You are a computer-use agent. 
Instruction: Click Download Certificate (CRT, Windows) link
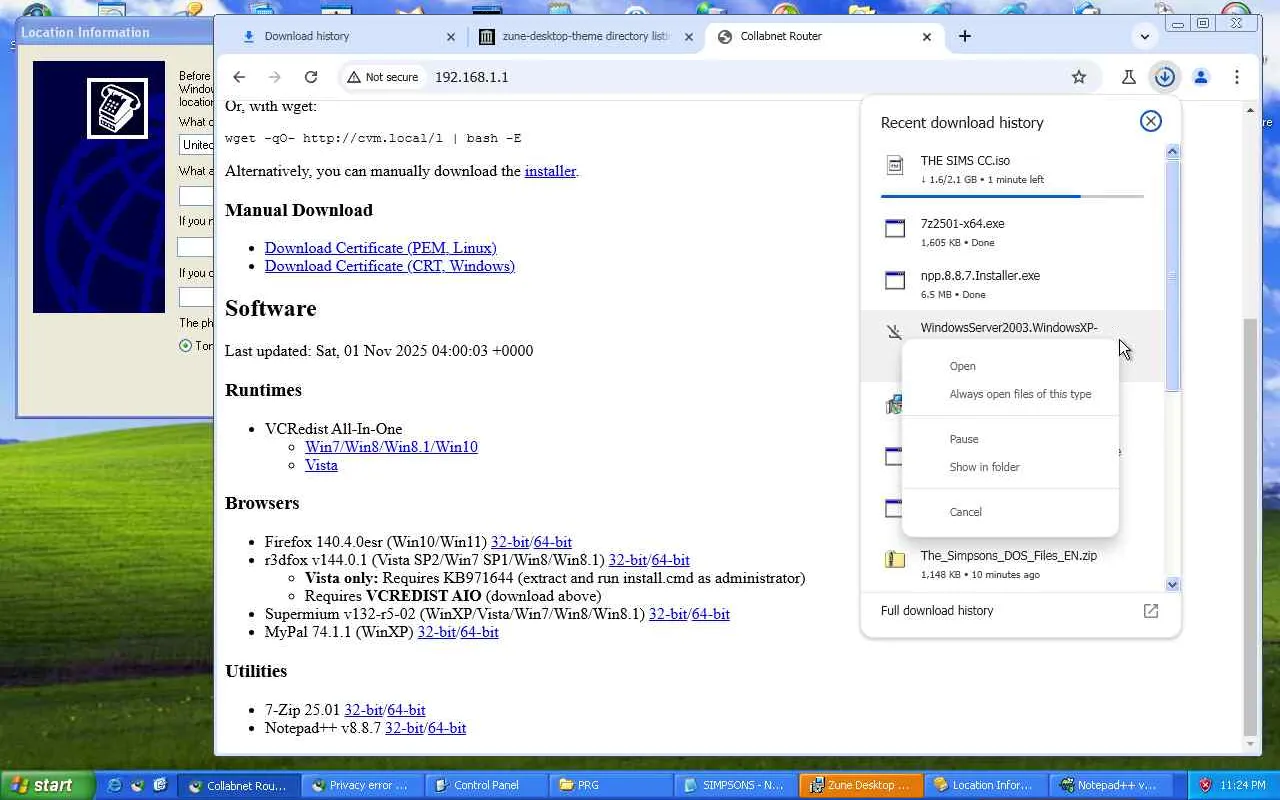click(x=390, y=266)
